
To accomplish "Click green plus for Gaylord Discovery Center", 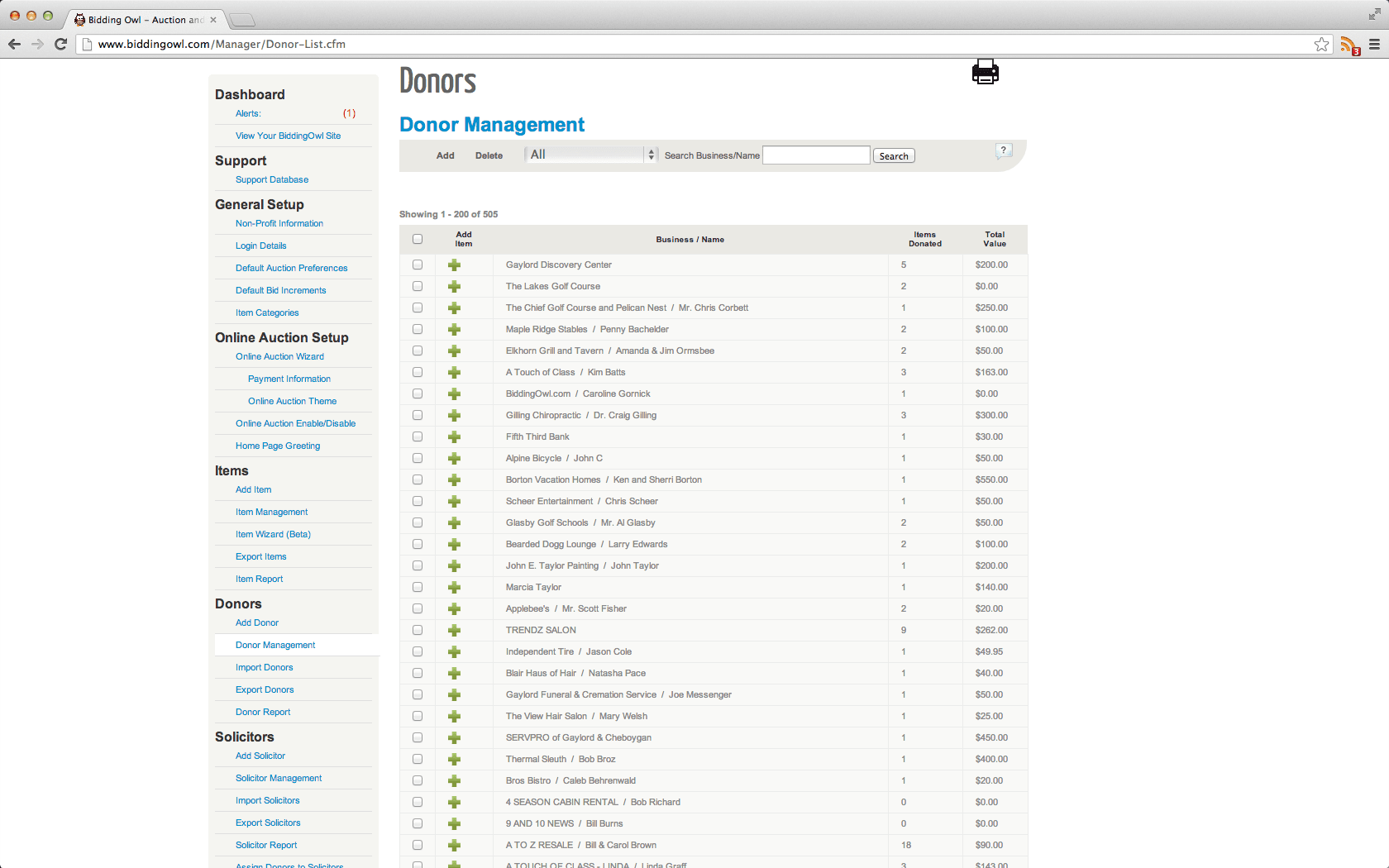I will click(454, 265).
